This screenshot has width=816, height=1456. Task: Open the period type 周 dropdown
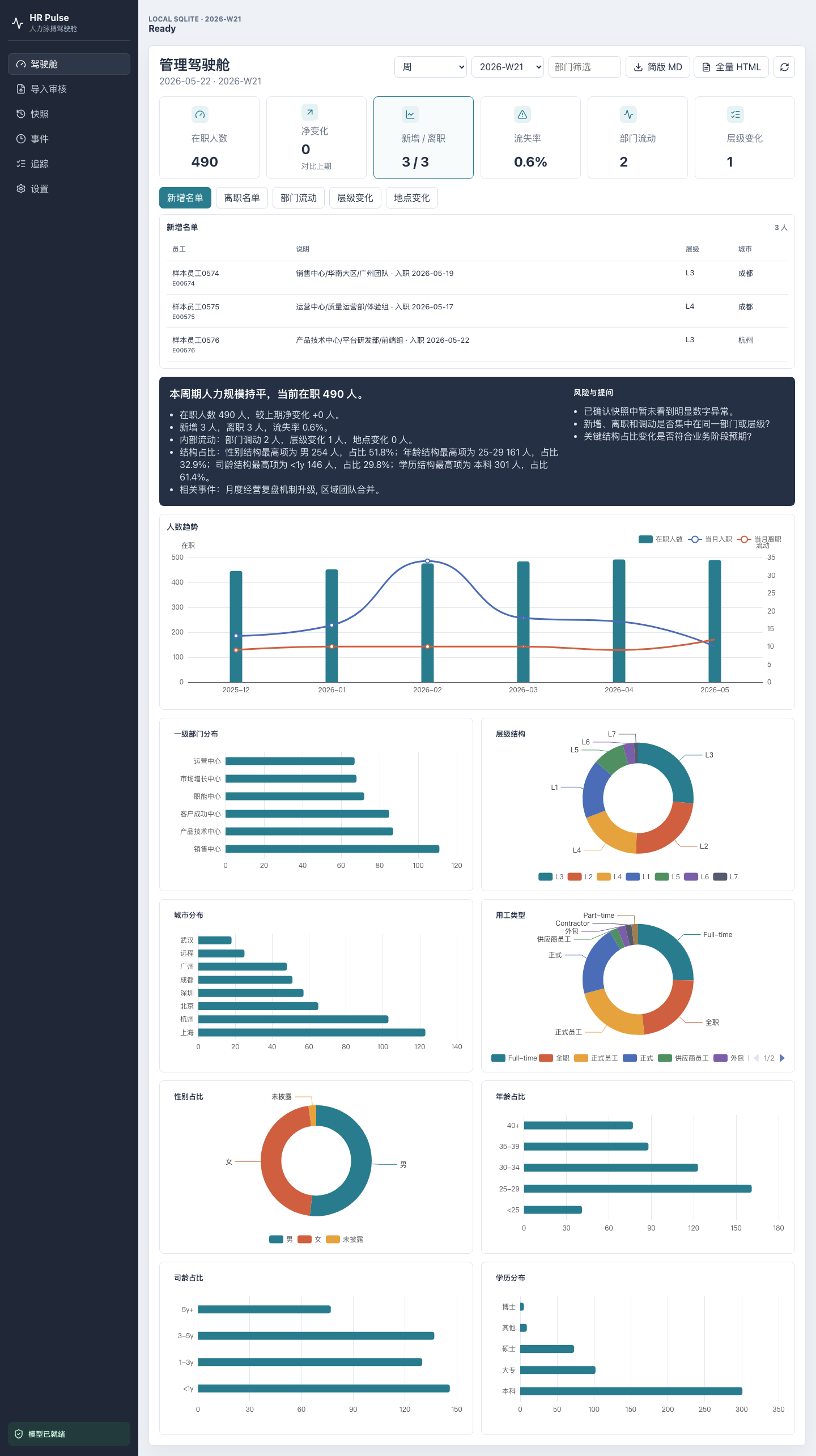click(431, 67)
